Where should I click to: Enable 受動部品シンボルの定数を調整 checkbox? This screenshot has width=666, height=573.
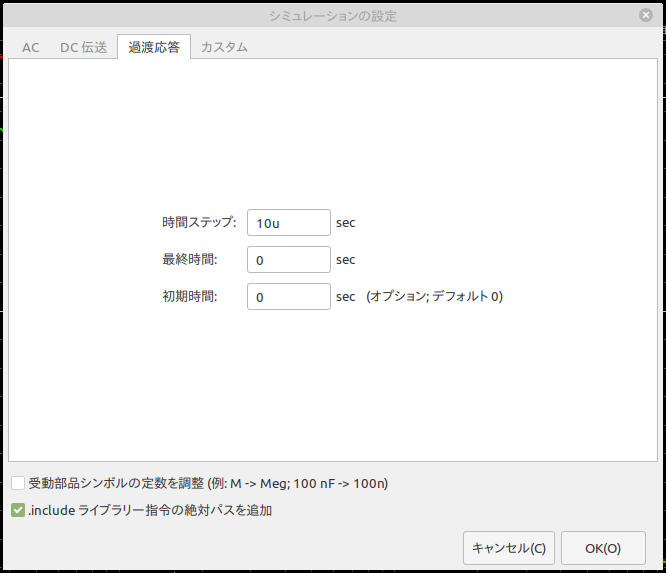pos(18,483)
